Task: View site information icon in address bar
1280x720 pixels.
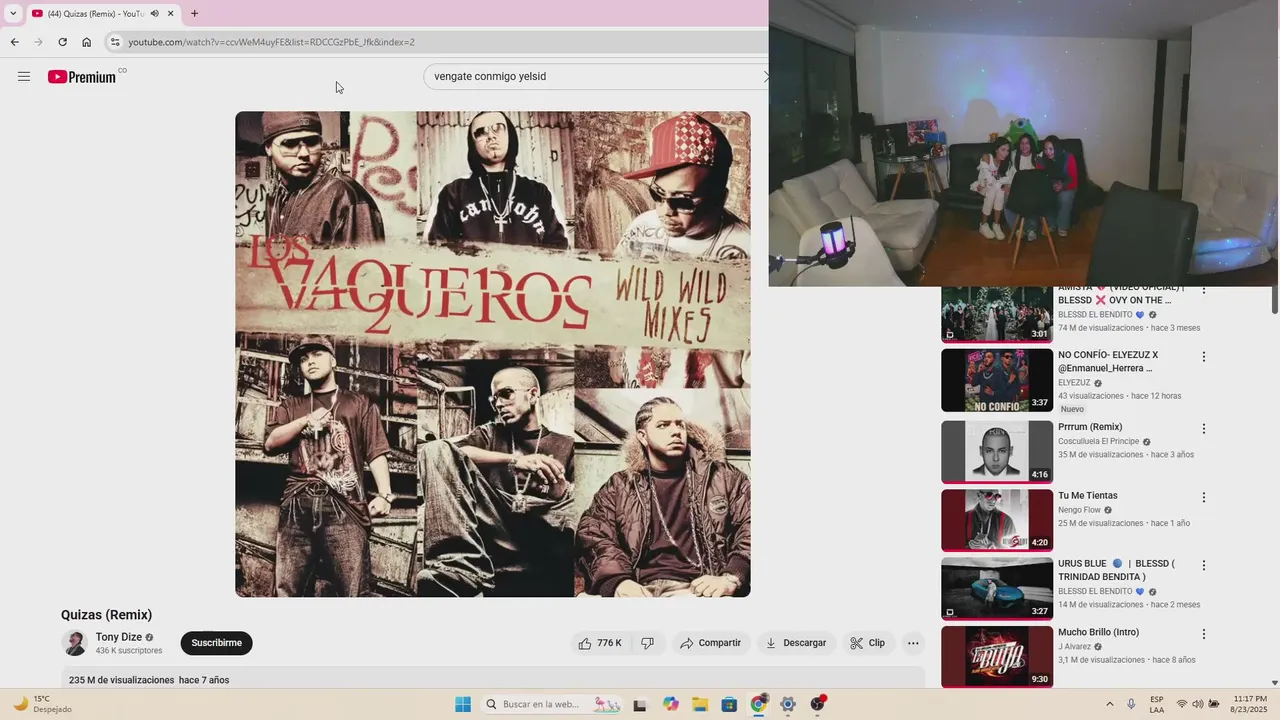Action: point(115,42)
